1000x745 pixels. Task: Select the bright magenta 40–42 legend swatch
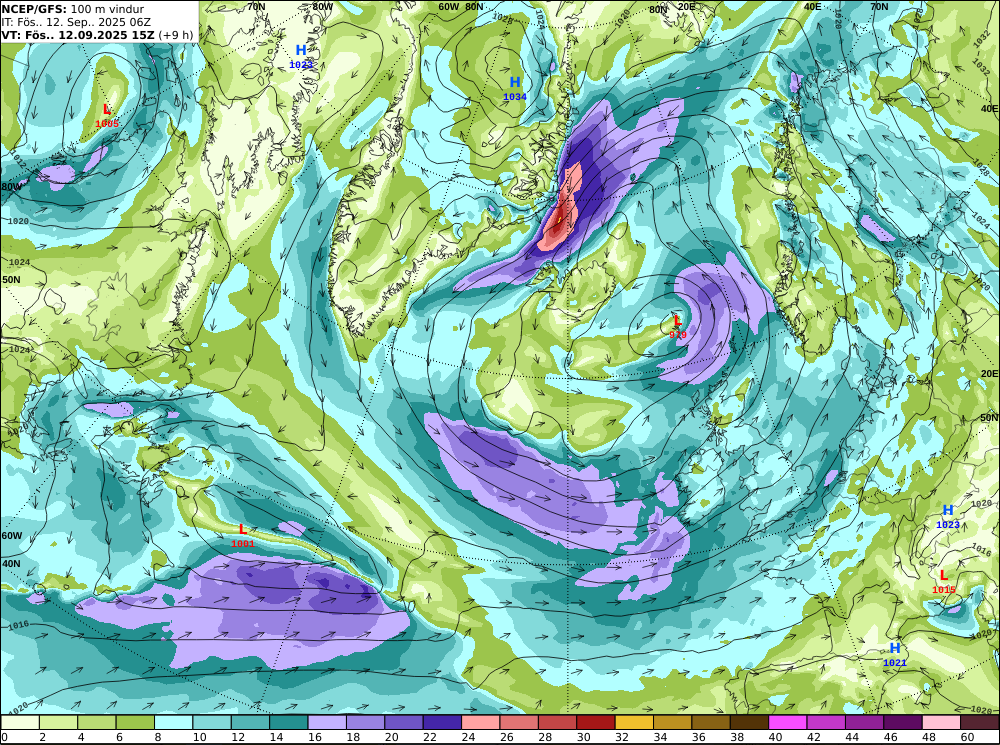[787, 722]
